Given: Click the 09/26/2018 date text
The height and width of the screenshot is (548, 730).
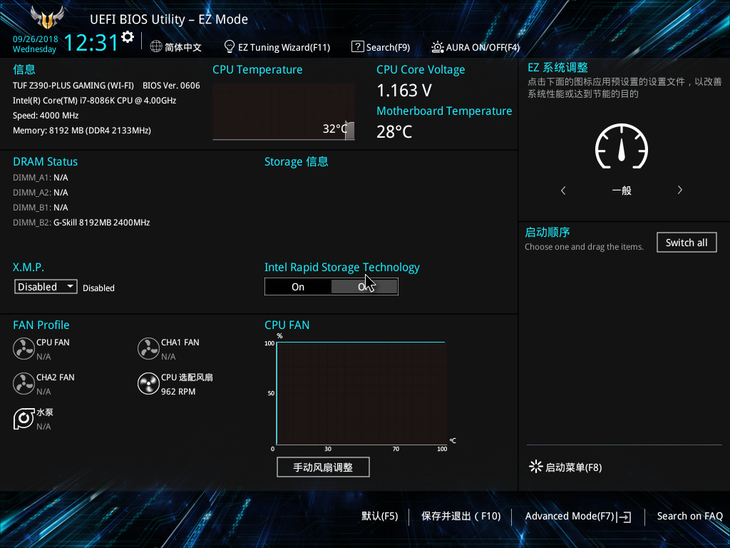Looking at the screenshot, I should pos(35,39).
